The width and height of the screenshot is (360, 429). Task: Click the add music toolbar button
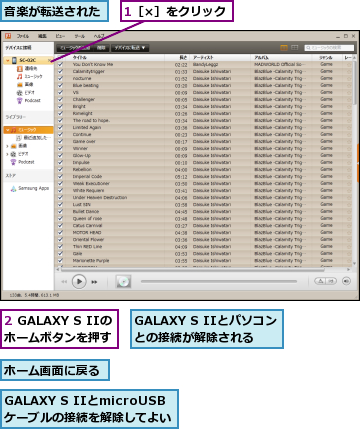click(75, 48)
